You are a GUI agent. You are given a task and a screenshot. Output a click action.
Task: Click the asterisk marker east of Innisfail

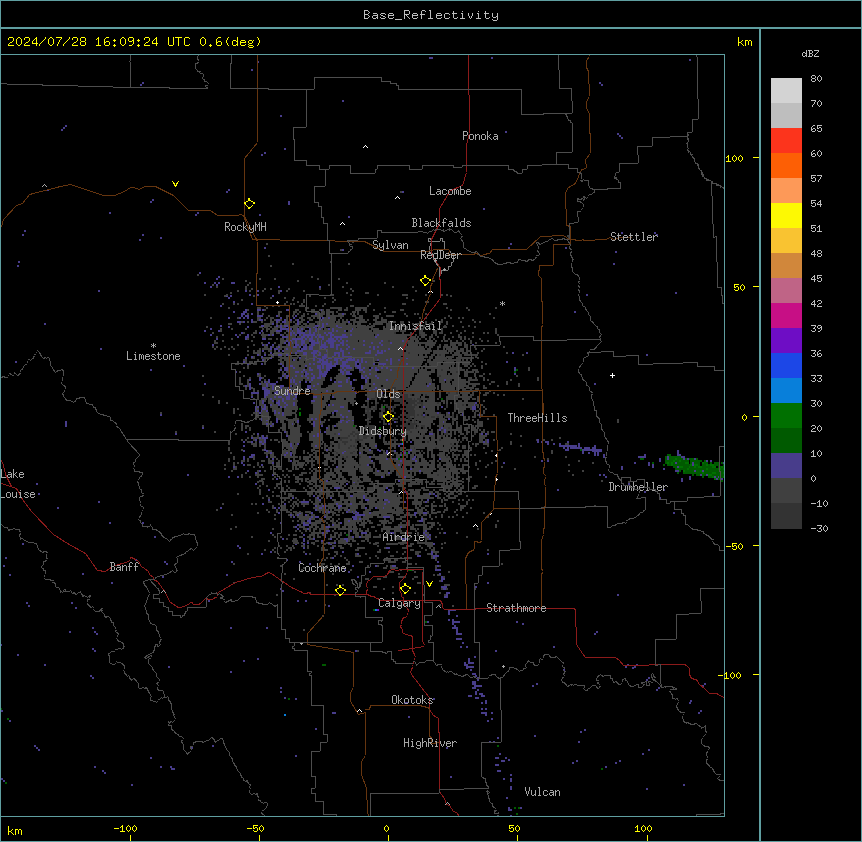coord(502,303)
